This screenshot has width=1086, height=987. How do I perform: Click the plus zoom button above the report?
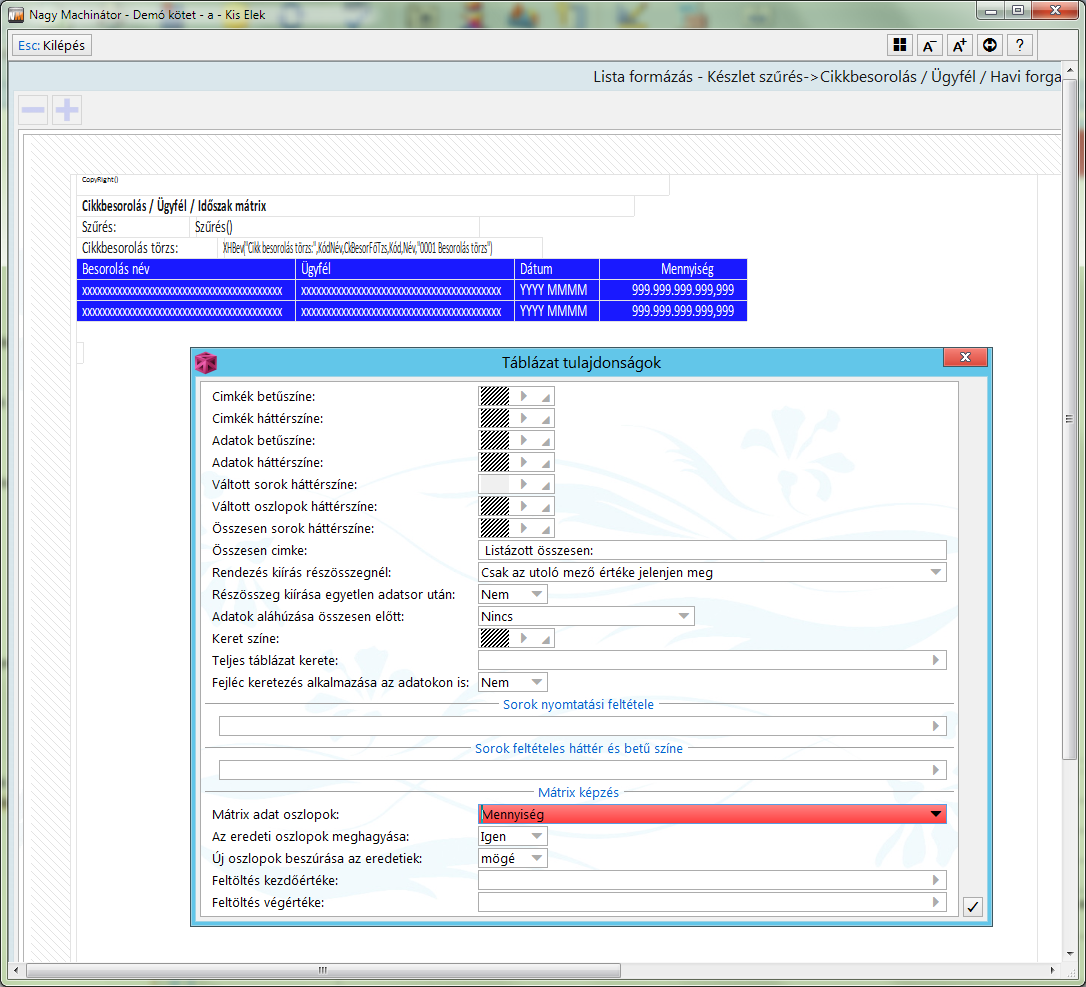[x=67, y=109]
